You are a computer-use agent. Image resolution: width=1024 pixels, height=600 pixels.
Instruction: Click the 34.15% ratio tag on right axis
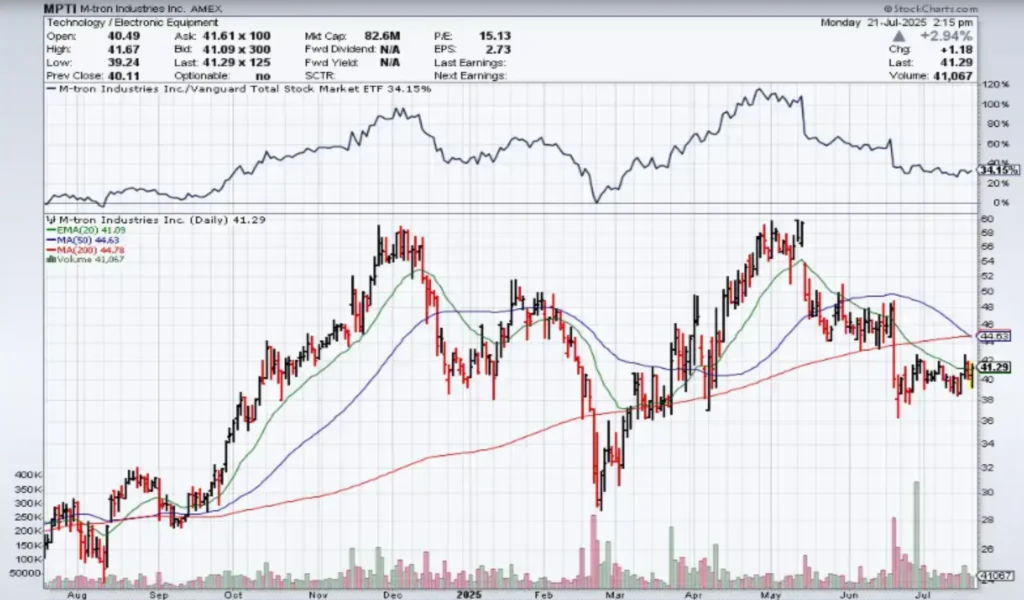point(998,170)
